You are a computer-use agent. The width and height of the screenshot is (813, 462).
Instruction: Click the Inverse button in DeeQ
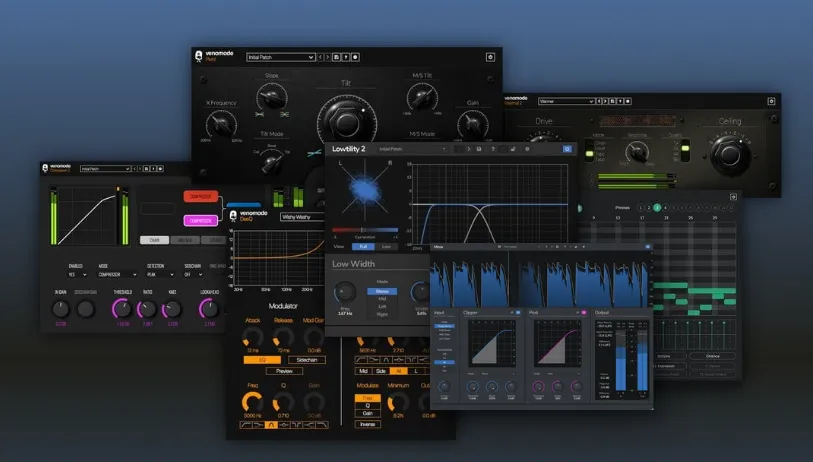368,424
